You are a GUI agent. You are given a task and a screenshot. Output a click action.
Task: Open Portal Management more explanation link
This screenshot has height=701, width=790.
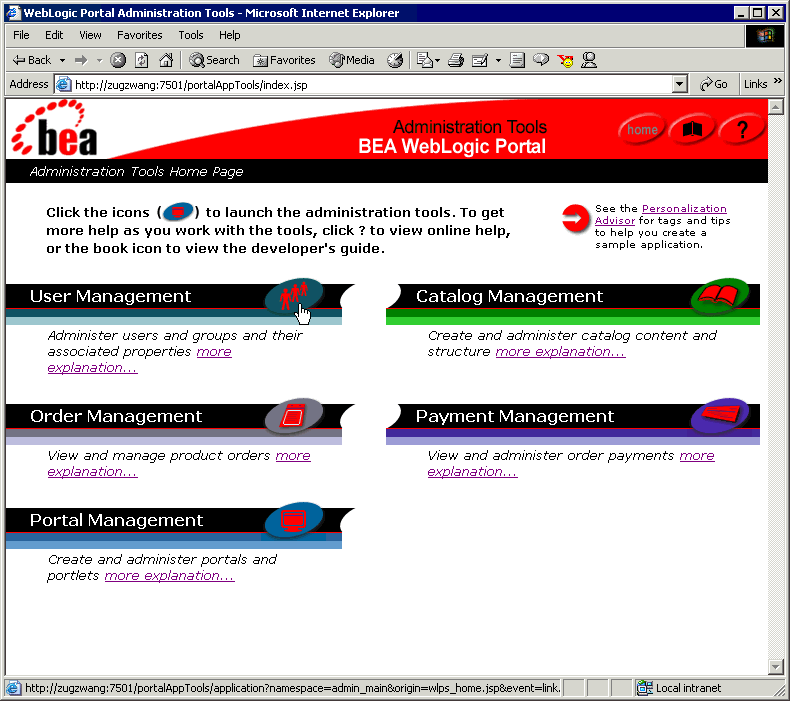(169, 576)
